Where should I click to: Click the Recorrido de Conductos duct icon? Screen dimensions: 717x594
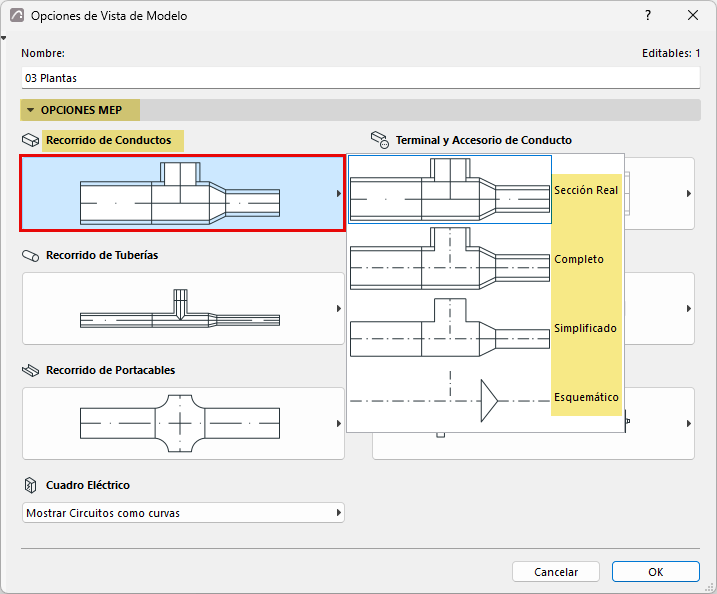(31, 140)
